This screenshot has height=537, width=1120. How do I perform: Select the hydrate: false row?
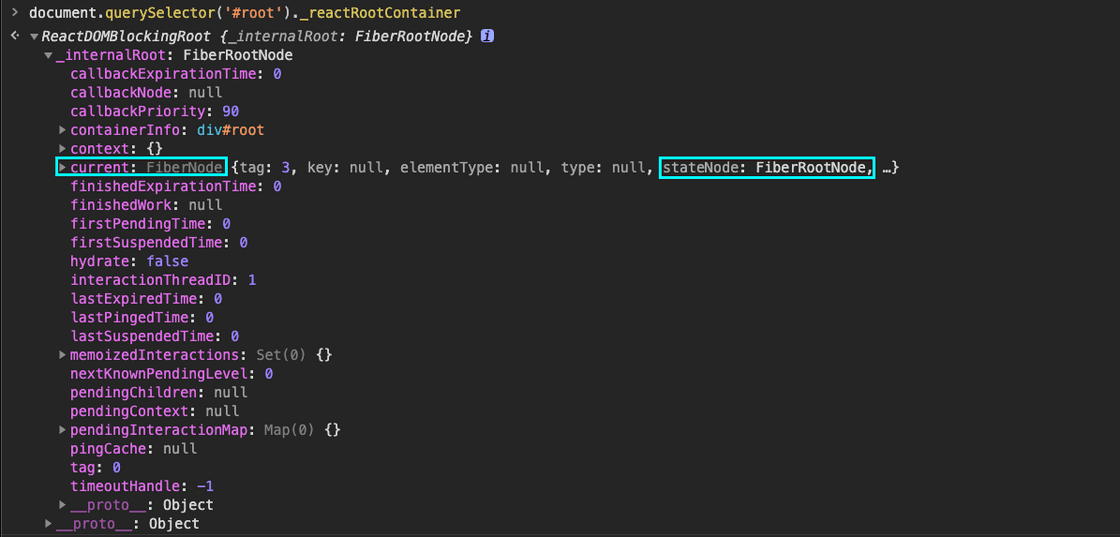[129, 261]
